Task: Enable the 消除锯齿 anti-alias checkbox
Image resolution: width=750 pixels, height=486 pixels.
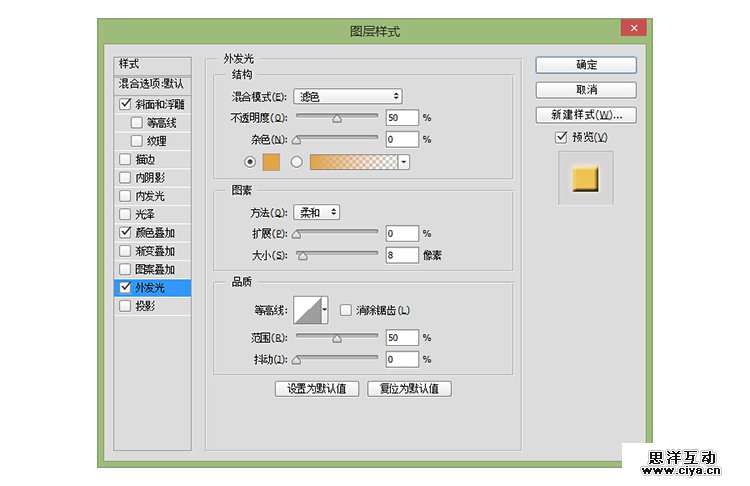Action: coord(346,310)
